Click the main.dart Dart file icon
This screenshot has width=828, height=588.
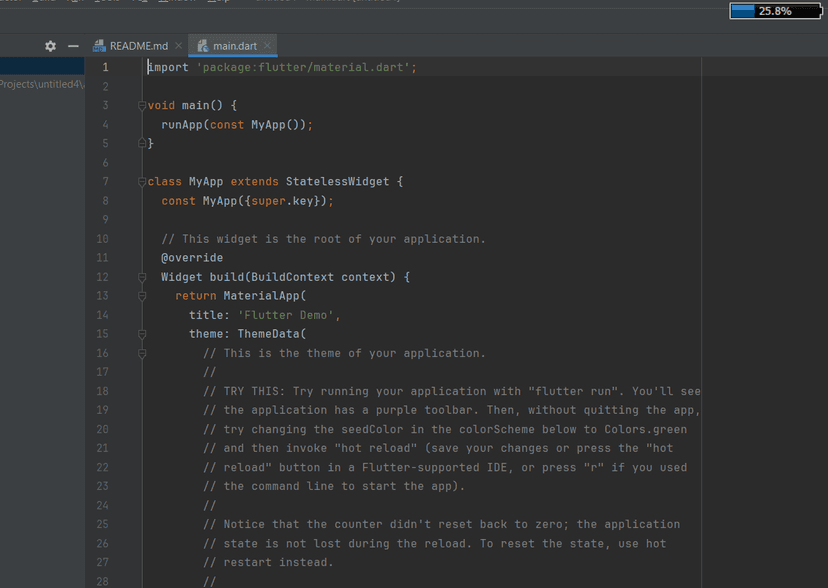(x=203, y=46)
